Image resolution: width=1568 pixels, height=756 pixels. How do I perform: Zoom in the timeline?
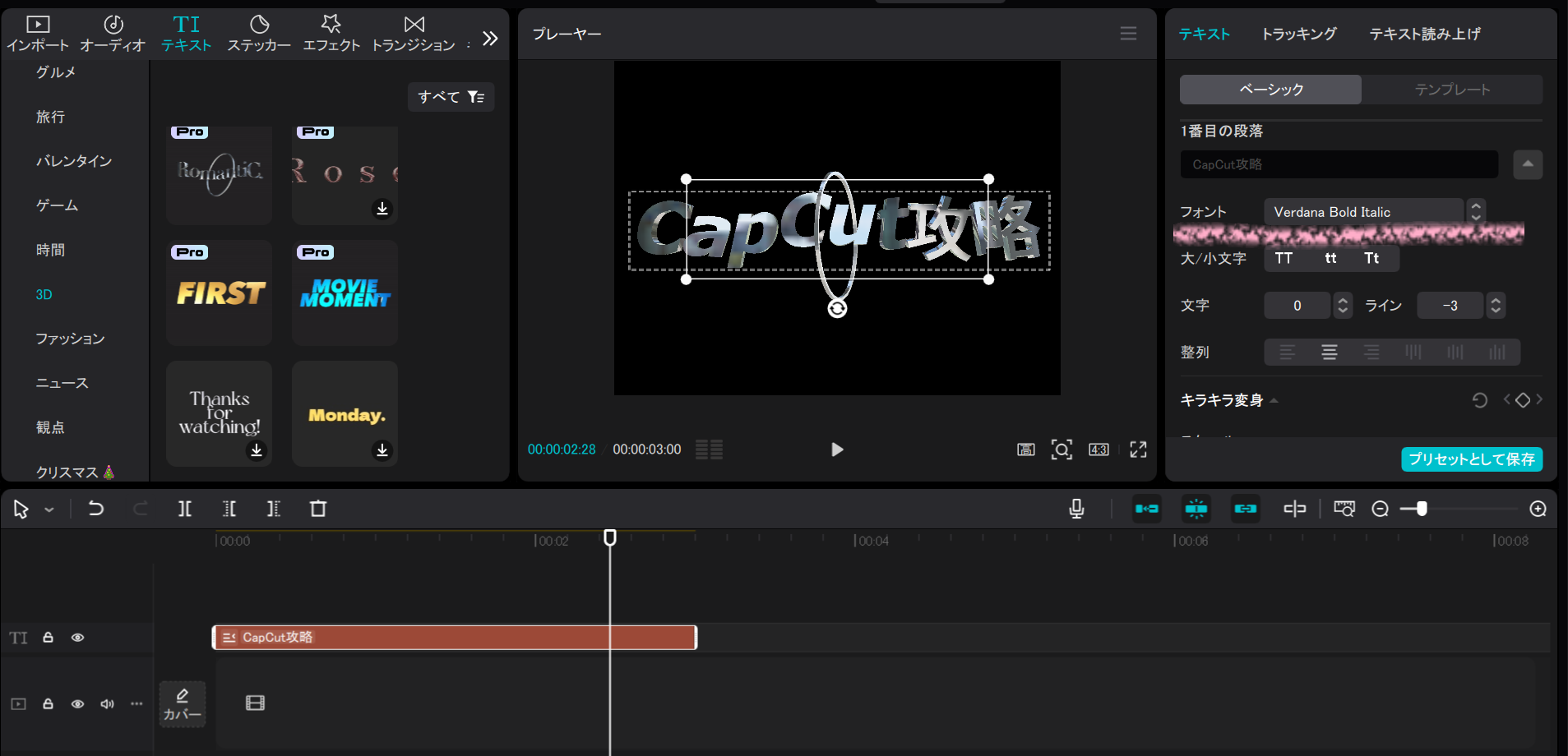point(1538,509)
